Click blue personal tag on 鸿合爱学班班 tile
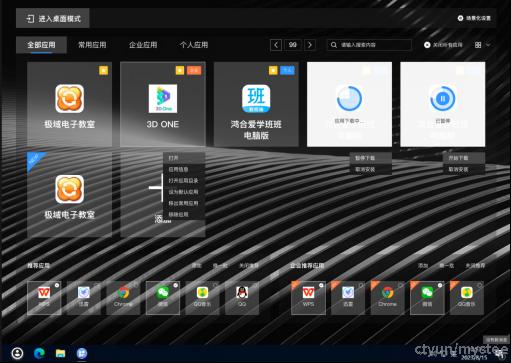Viewport: 511px width, 363px height. [x=287, y=70]
